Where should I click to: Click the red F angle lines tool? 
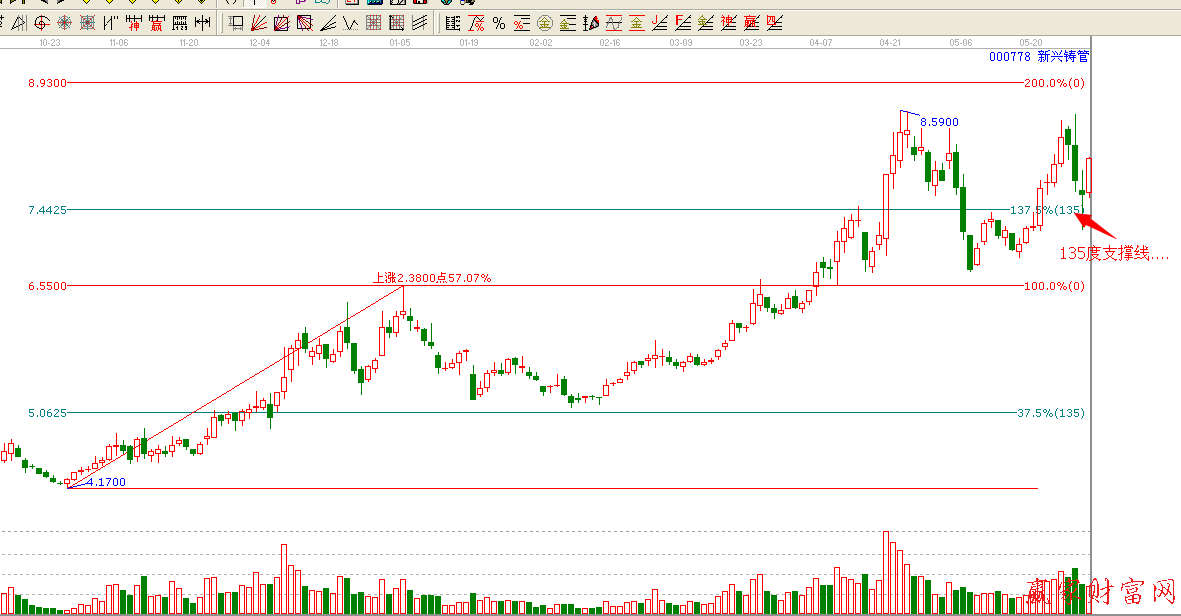pos(682,23)
